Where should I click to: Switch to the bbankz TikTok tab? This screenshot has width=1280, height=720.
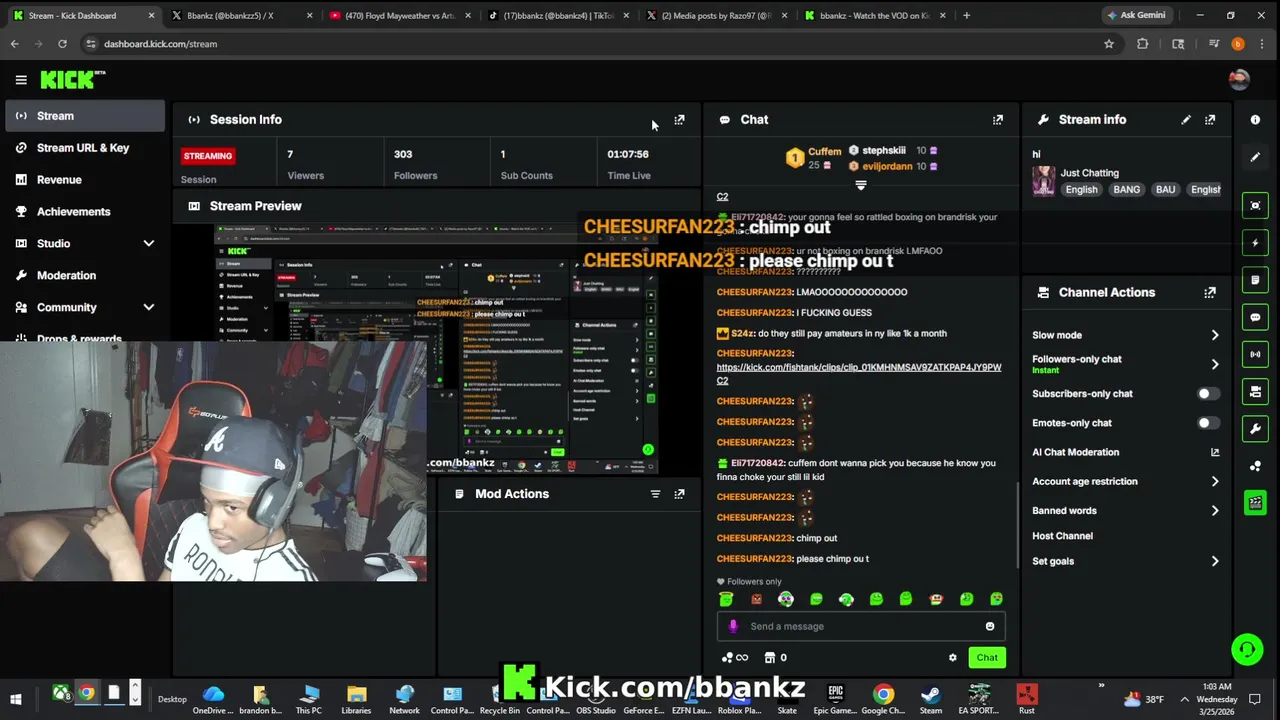(x=558, y=16)
